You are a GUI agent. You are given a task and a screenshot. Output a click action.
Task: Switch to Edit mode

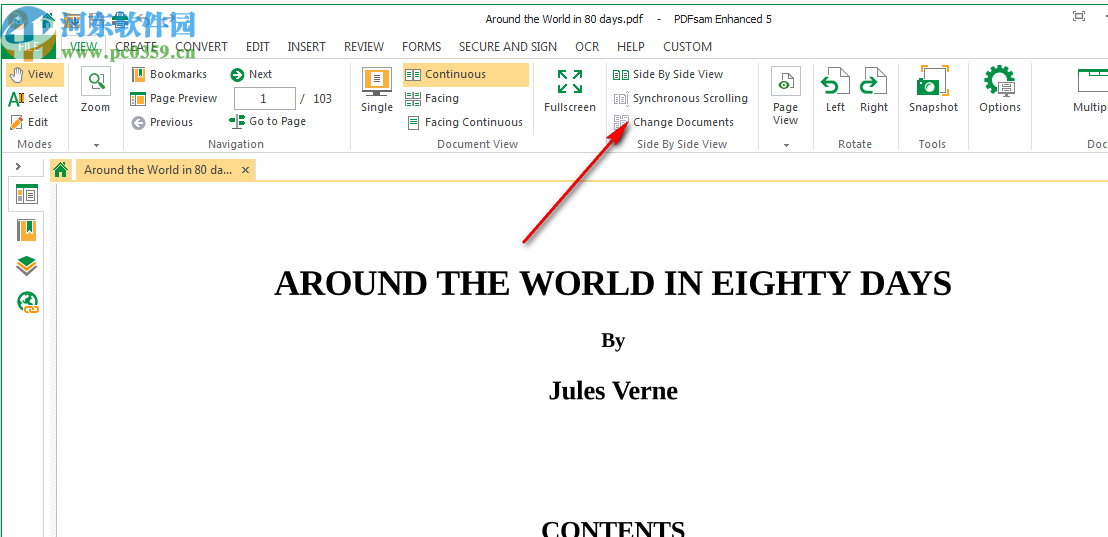pos(30,122)
